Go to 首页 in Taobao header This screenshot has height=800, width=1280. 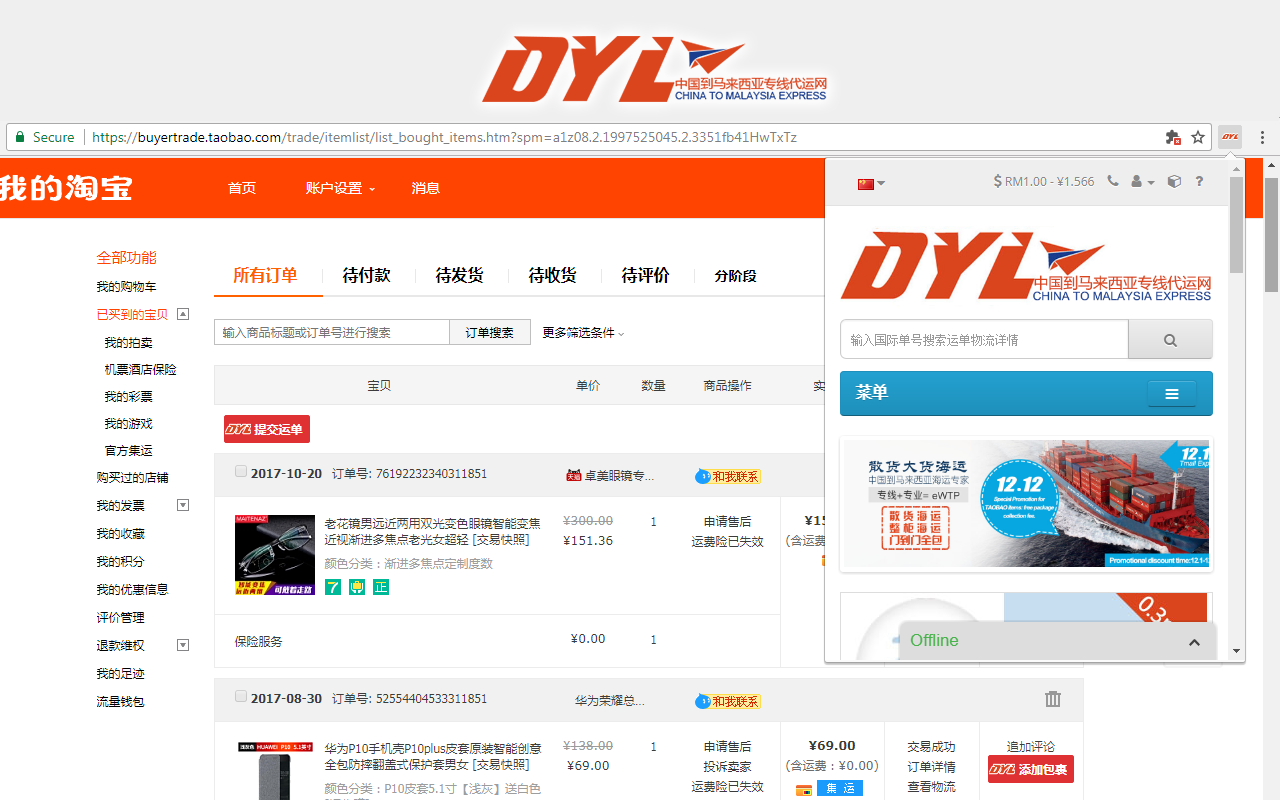(242, 188)
